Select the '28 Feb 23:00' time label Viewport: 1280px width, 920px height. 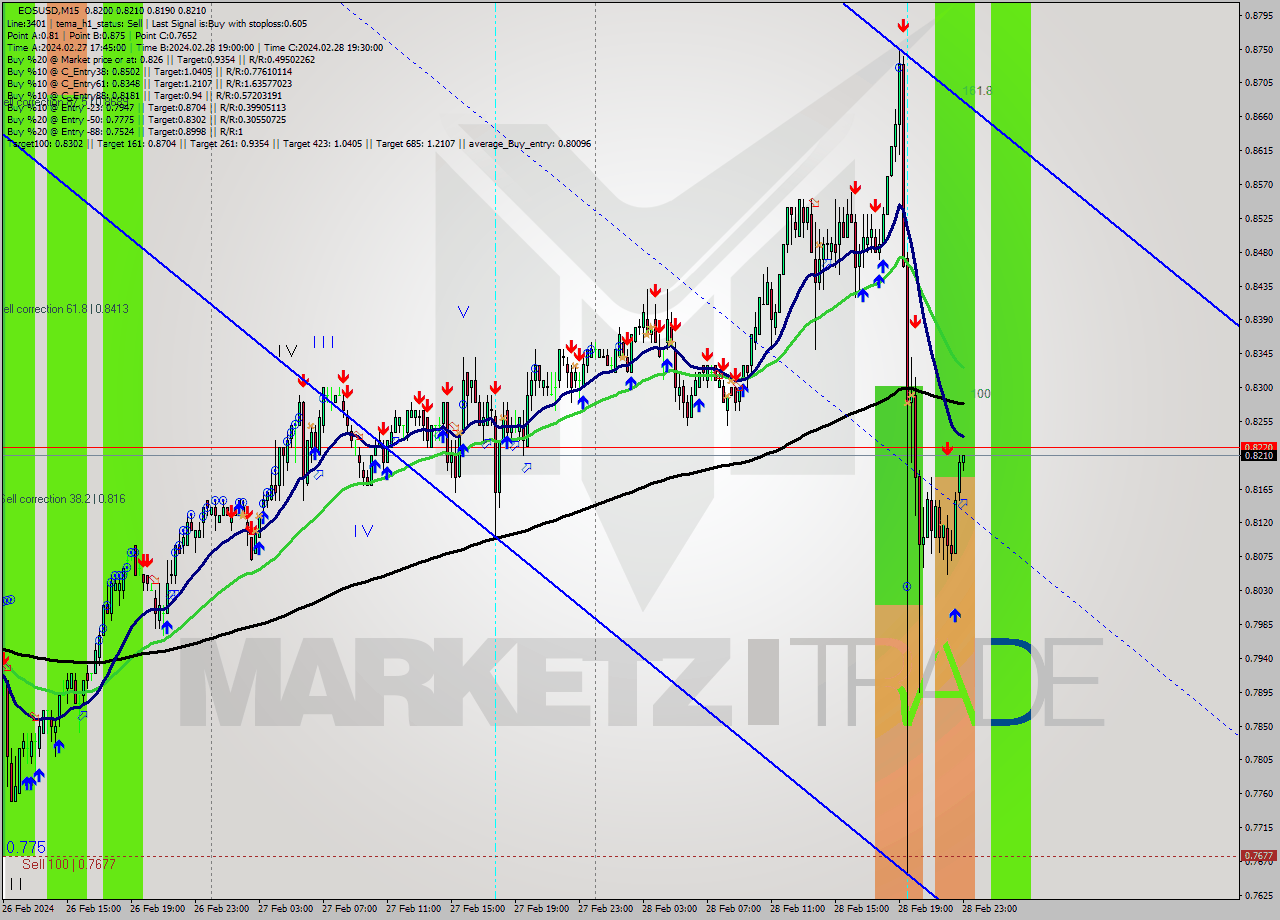point(989,909)
